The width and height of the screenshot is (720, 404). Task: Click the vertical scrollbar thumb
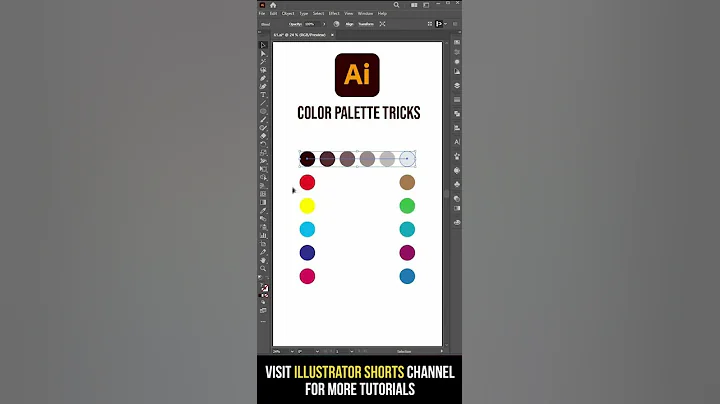446,193
